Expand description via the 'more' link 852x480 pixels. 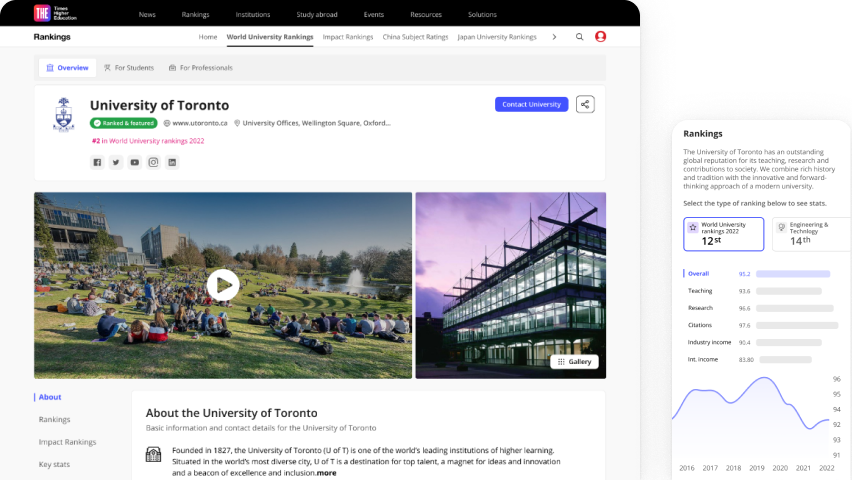(x=327, y=473)
